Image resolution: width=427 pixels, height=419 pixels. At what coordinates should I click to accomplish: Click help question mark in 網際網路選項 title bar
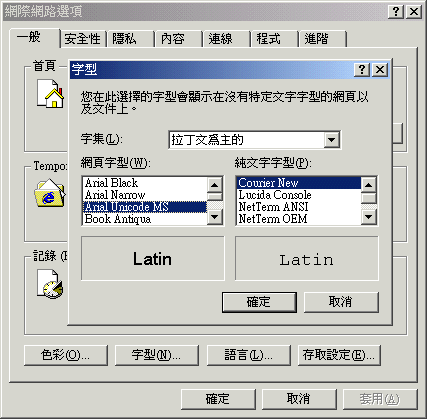pos(396,12)
